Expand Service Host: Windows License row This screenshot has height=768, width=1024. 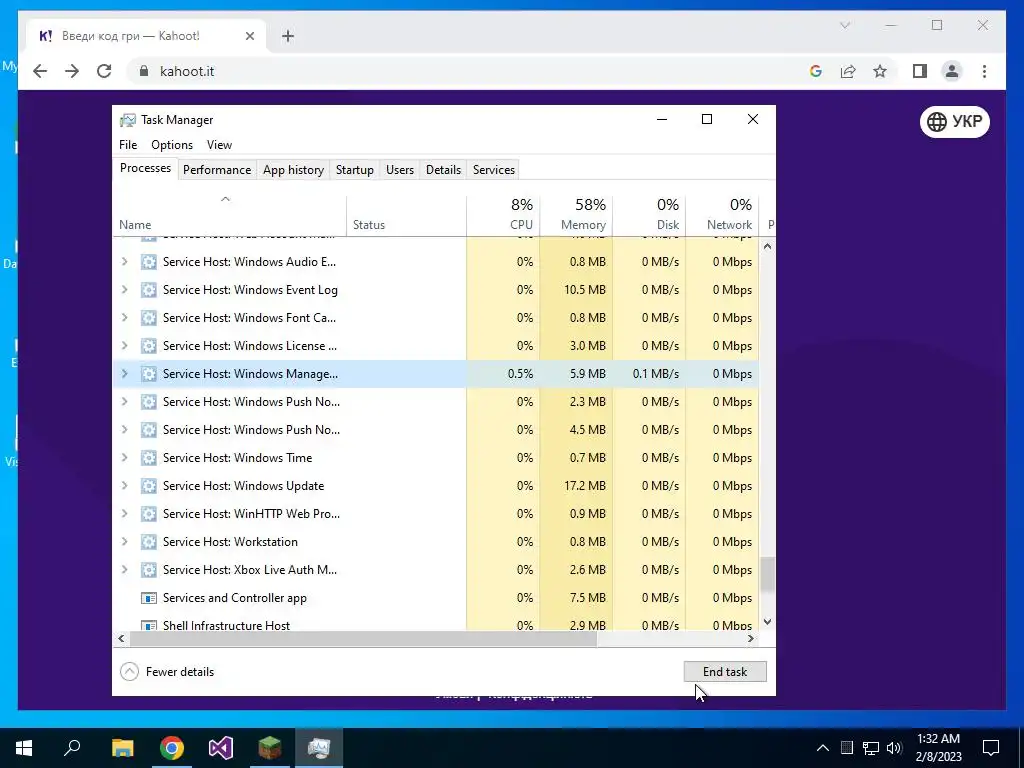[124, 345]
